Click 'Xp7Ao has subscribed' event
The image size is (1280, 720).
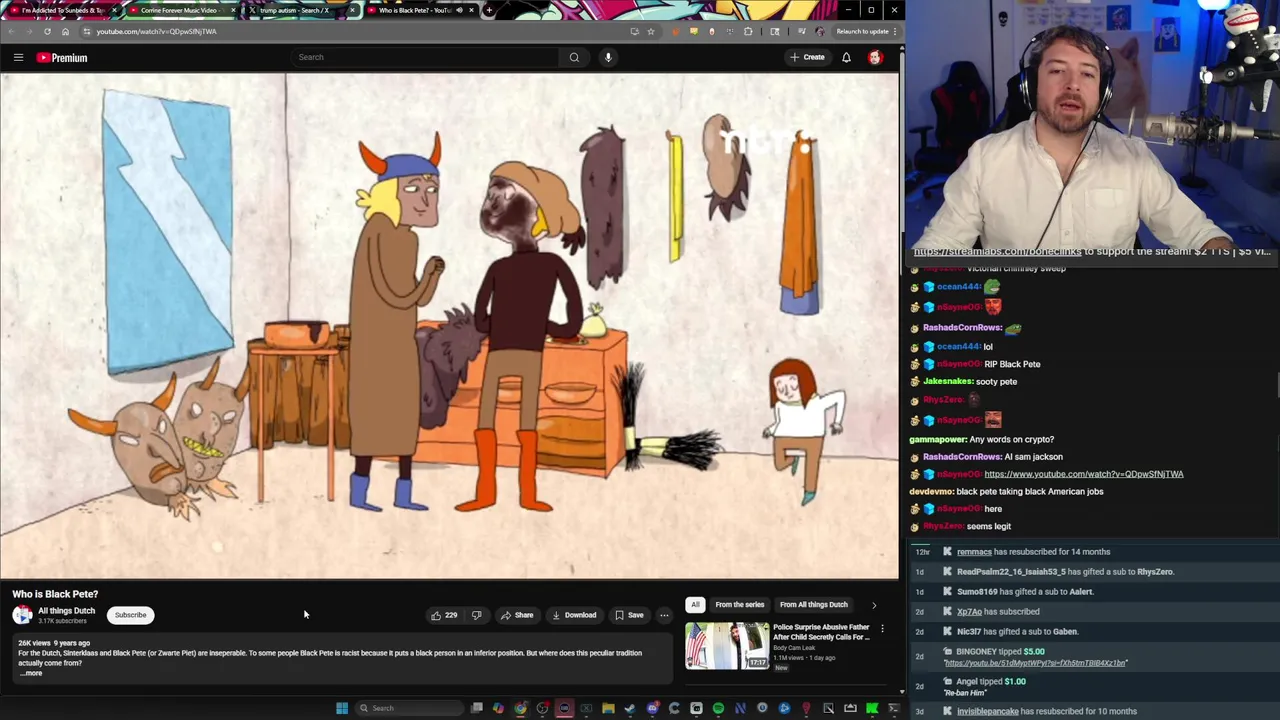point(998,612)
